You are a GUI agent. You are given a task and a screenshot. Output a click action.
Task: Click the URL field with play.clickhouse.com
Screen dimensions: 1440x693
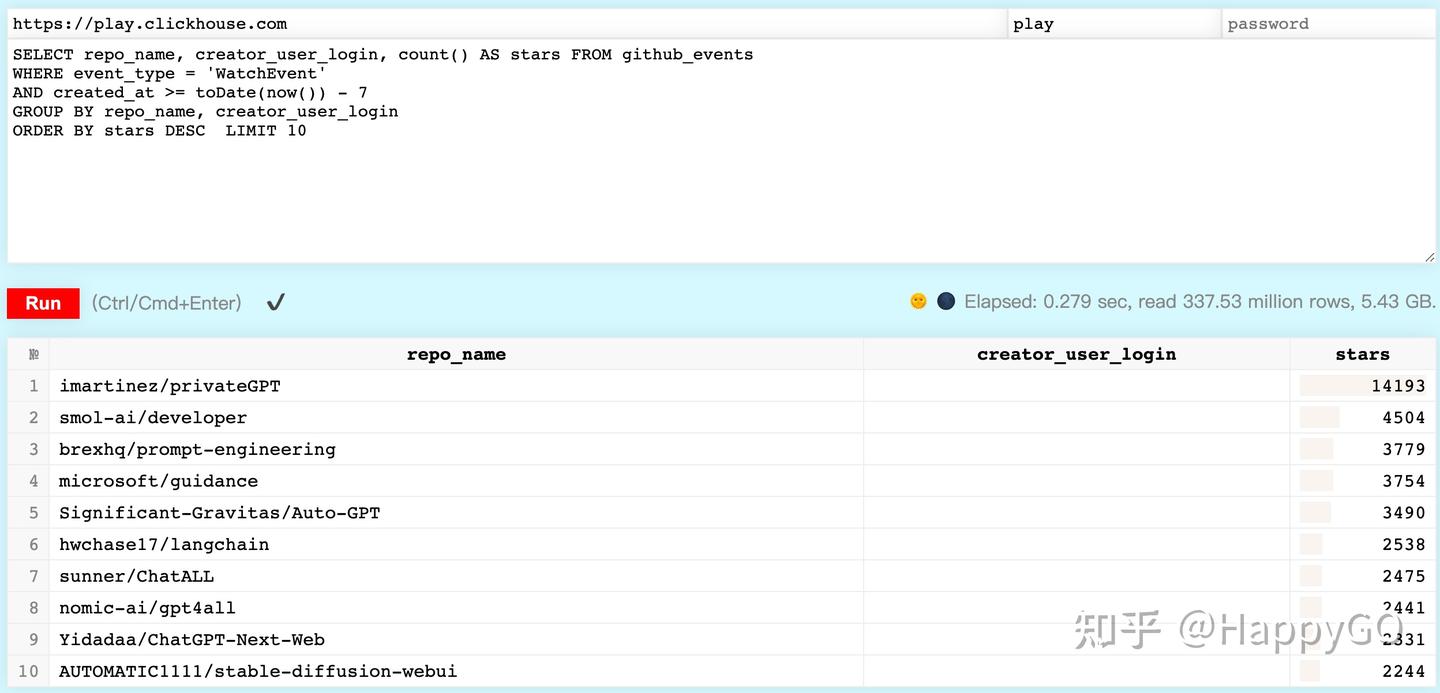(507, 24)
